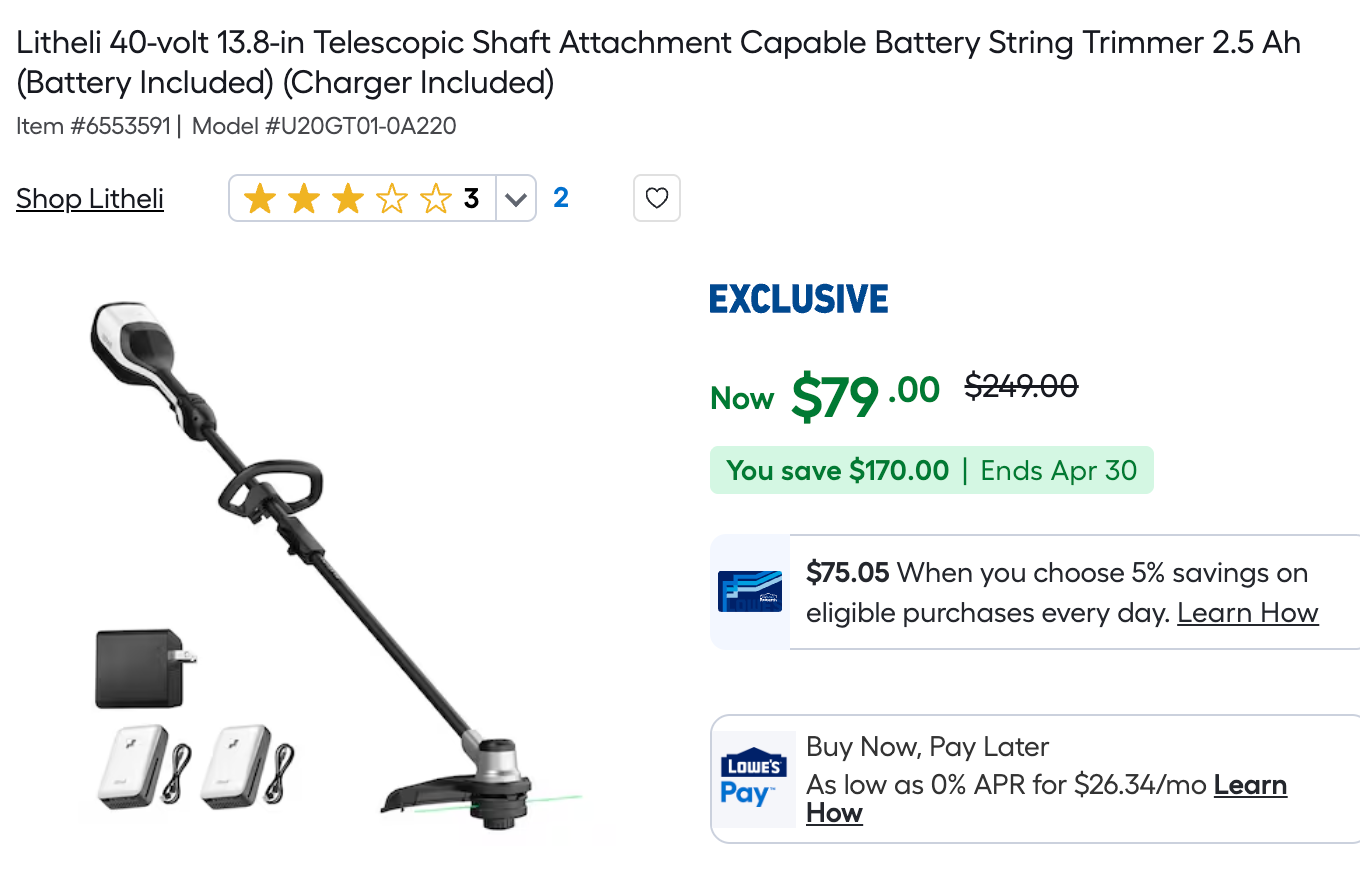Click the blue question count 2

pos(561,197)
